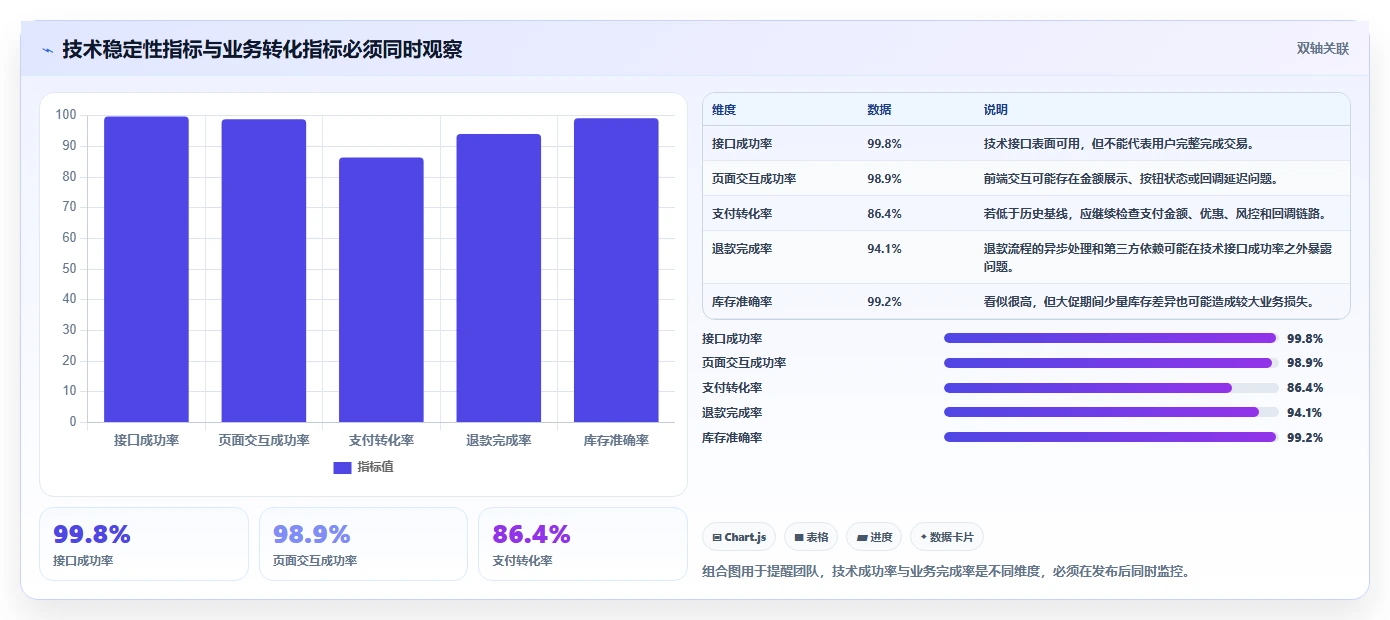
Task: Click the Chart.js chip
Action: coord(739,537)
